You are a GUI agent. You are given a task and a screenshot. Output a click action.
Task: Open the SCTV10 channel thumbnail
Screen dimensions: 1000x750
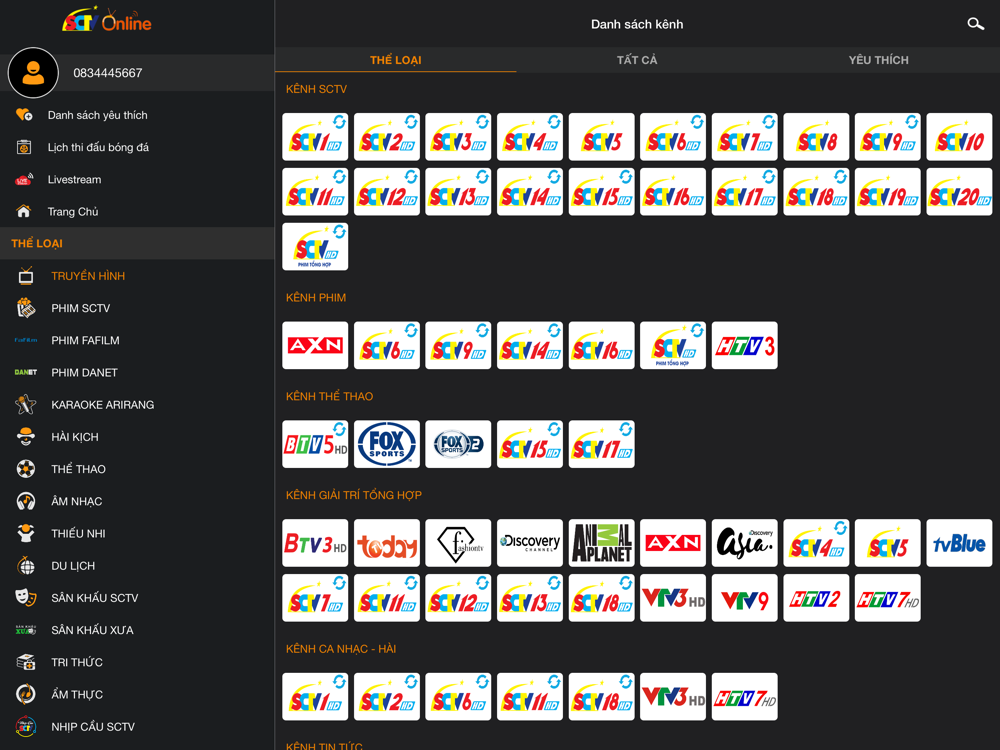[x=959, y=136]
